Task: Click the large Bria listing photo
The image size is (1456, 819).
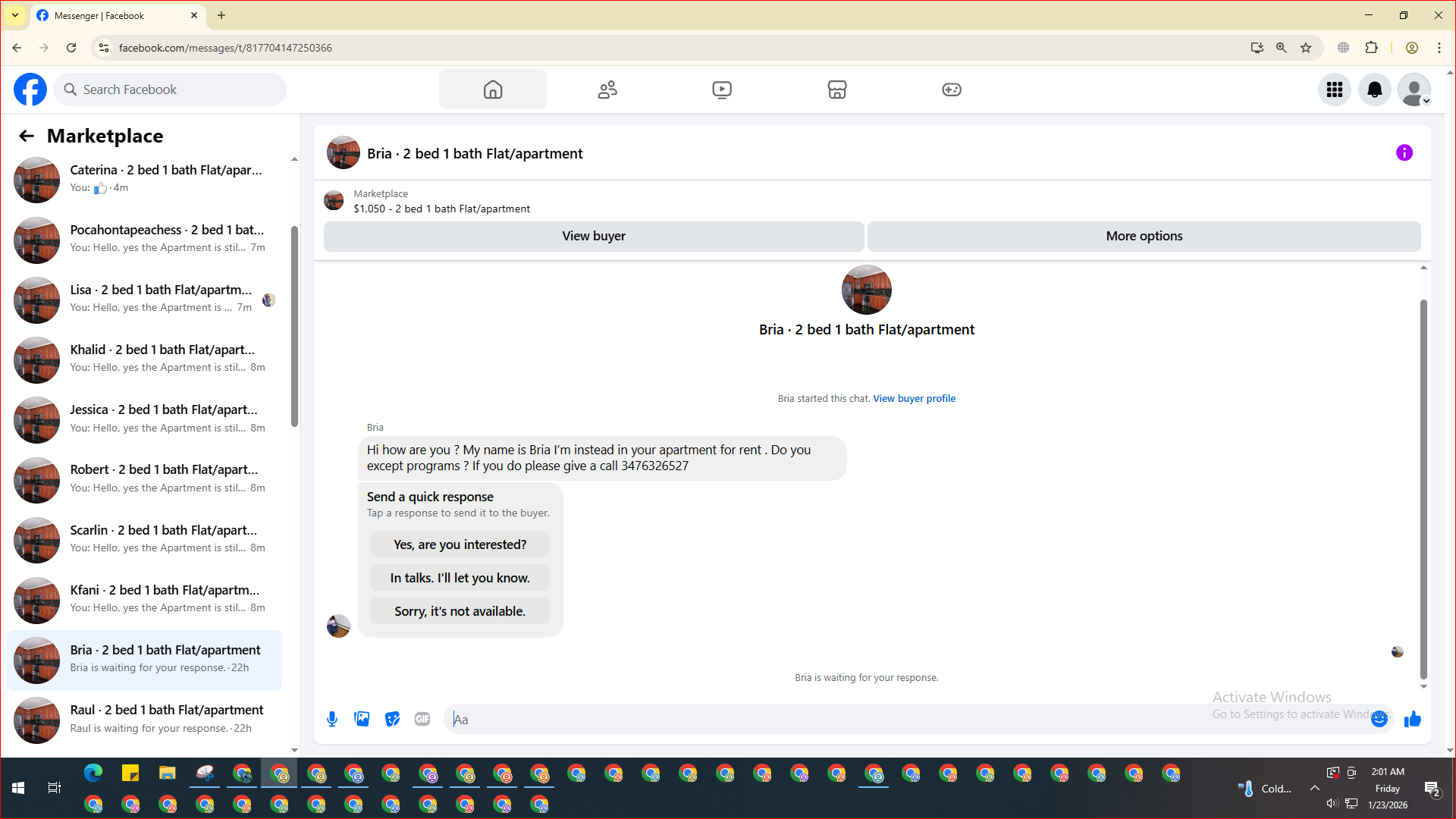Action: pos(867,290)
